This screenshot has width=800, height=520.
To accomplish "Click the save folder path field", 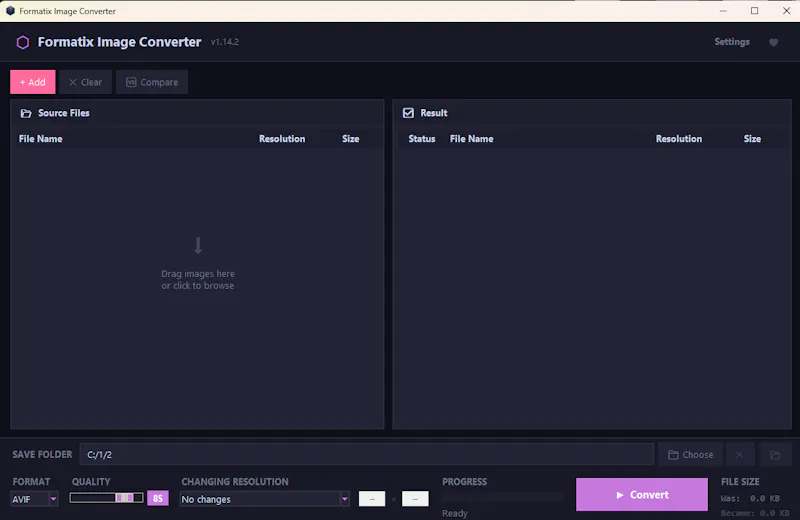I will (366, 454).
